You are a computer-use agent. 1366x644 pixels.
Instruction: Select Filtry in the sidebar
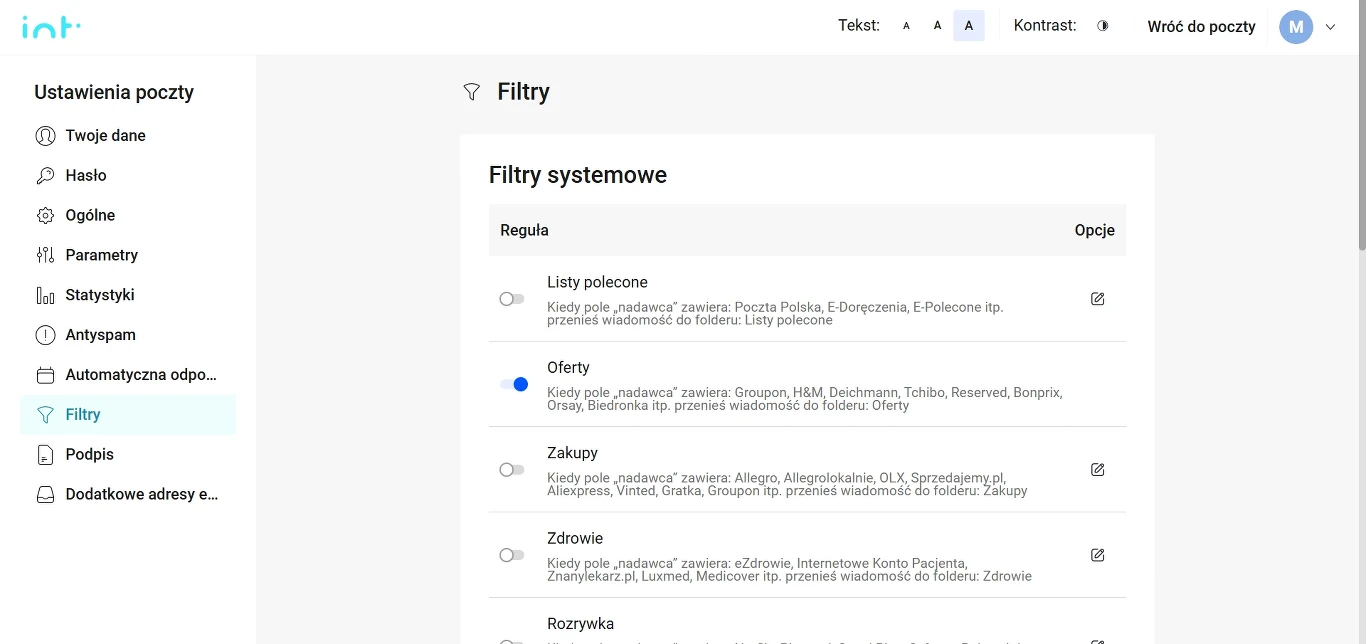click(128, 414)
